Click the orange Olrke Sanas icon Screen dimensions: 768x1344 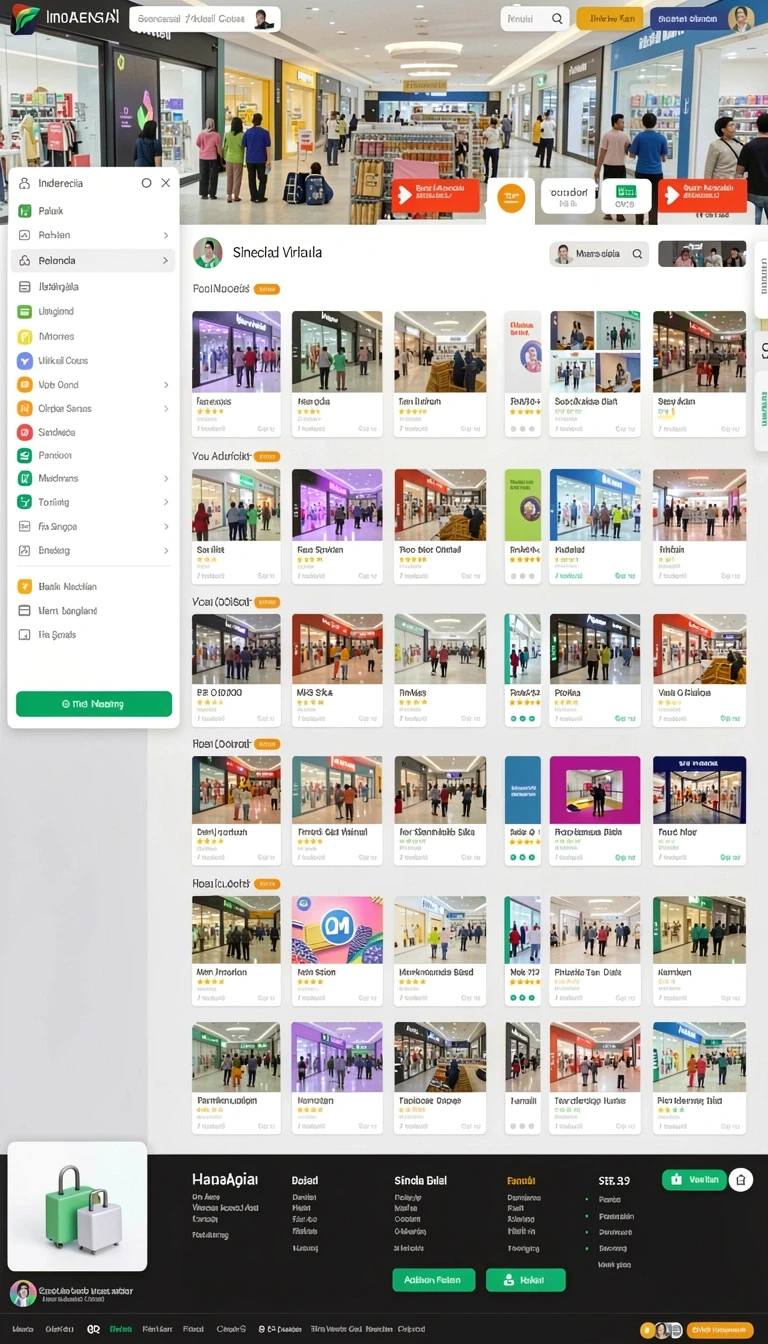click(25, 408)
